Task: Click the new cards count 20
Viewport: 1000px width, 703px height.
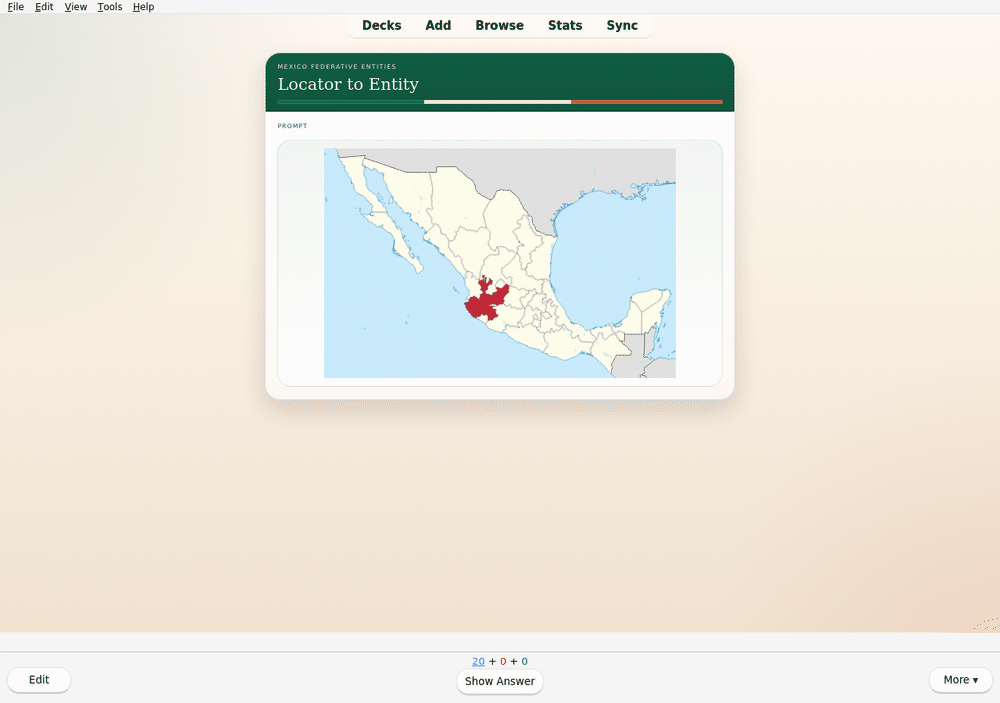Action: 478,662
